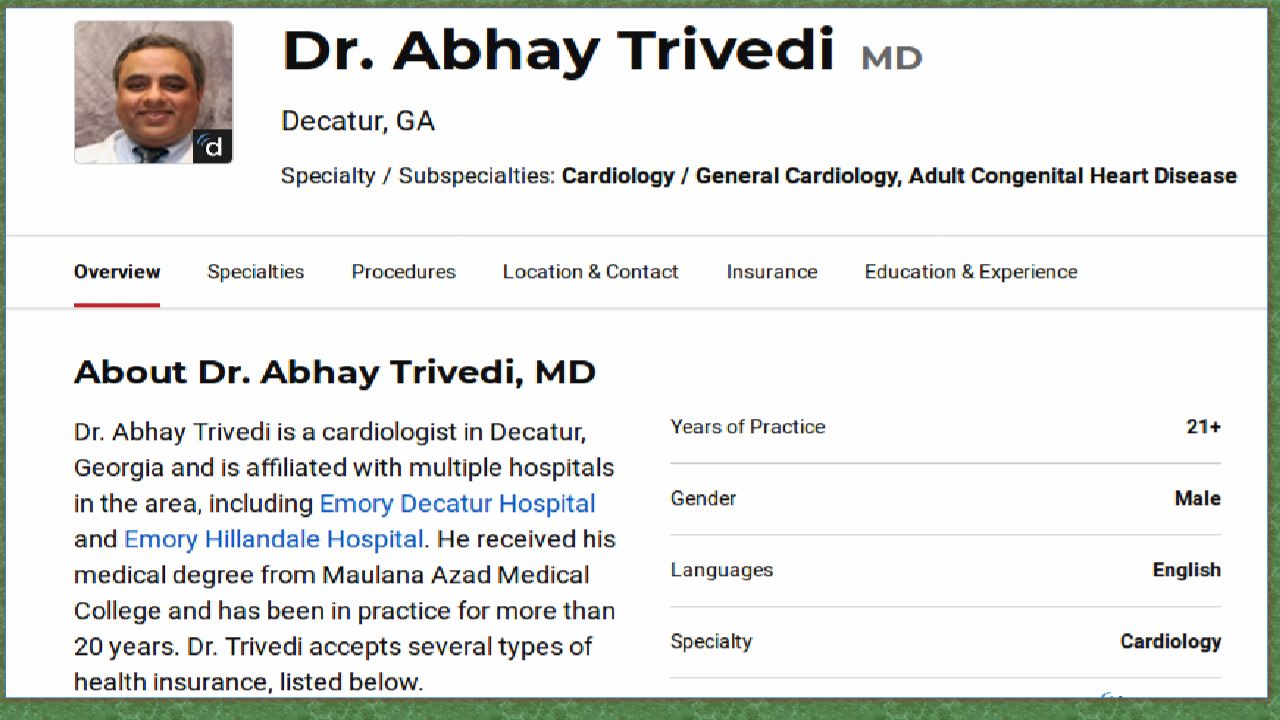This screenshot has height=720, width=1280.
Task: Follow the Emory Decatur Hospital link
Action: point(457,503)
